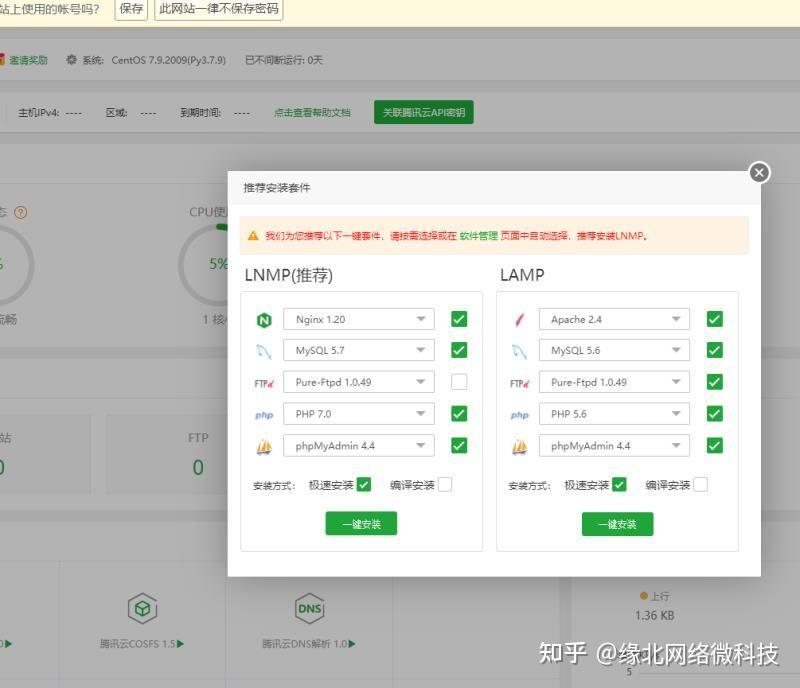Uncheck PHP 5.6 checkbox in LAMP
The image size is (800, 688).
[715, 413]
